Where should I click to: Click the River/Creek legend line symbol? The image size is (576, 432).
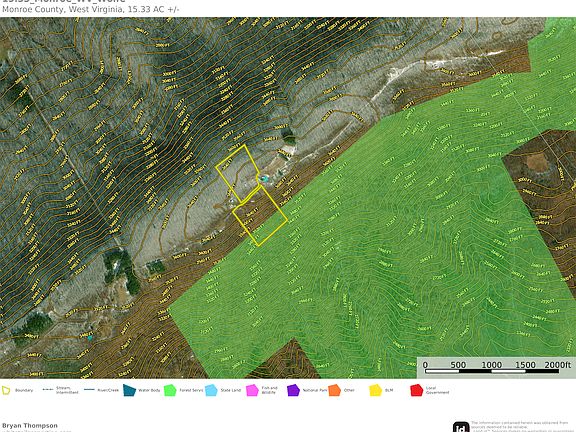(89, 390)
